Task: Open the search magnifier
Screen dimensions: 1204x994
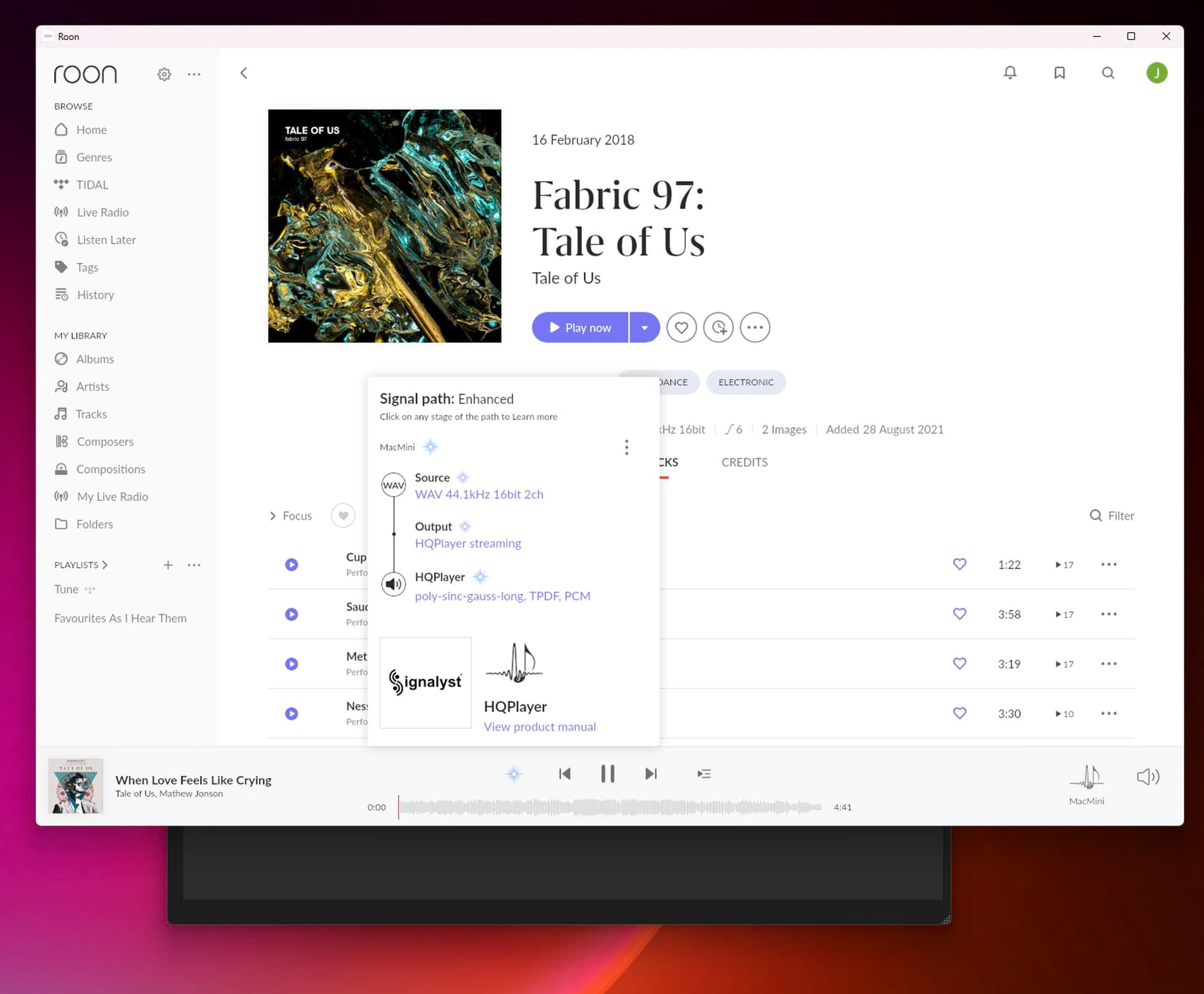Action: (x=1108, y=73)
